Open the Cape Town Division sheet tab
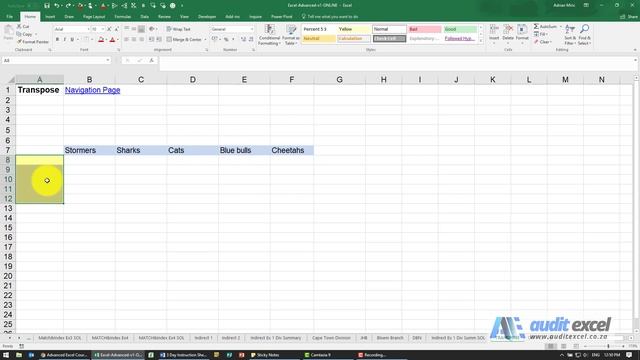640x360 pixels. 331,338
